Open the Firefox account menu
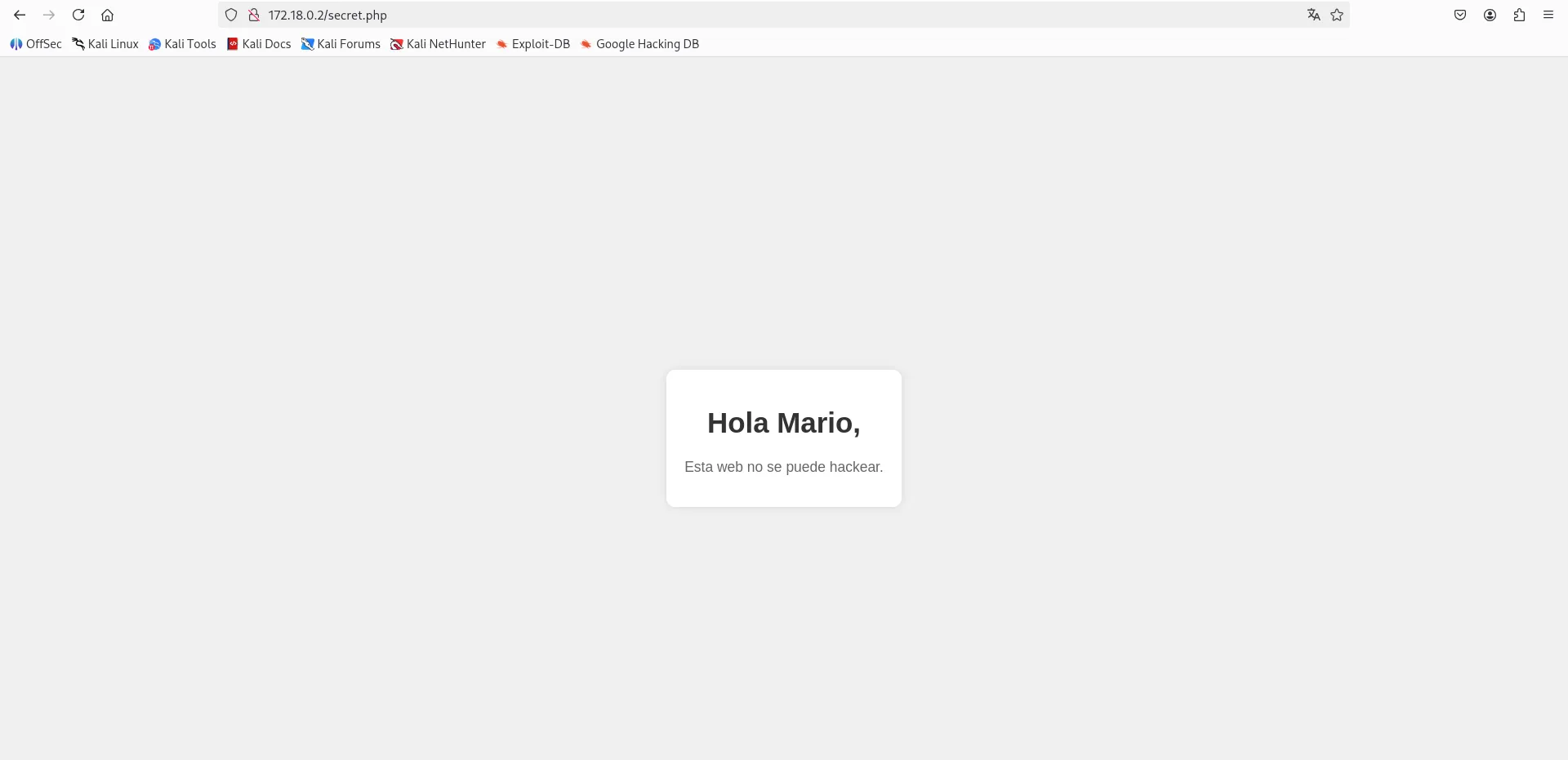Screen dimensions: 1568x760 1490,15
